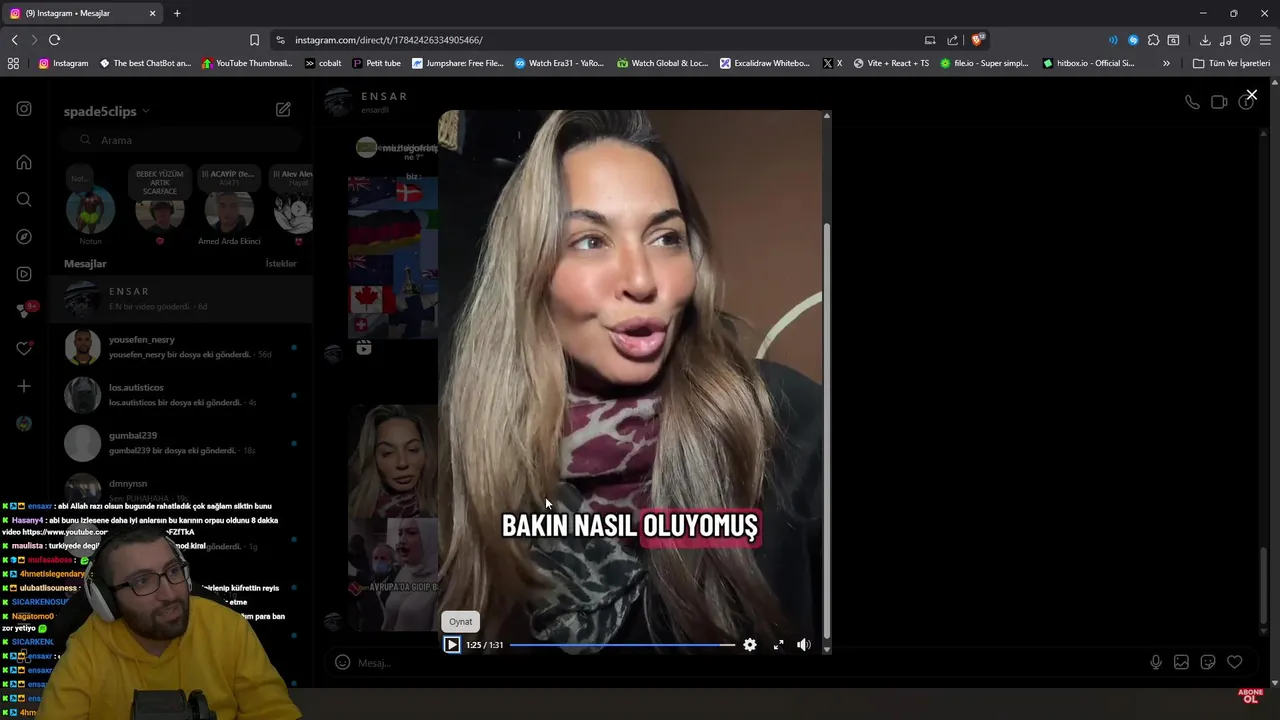Image resolution: width=1280 pixels, height=720 pixels.
Task: Mute the video volume speaker icon
Action: pos(803,645)
